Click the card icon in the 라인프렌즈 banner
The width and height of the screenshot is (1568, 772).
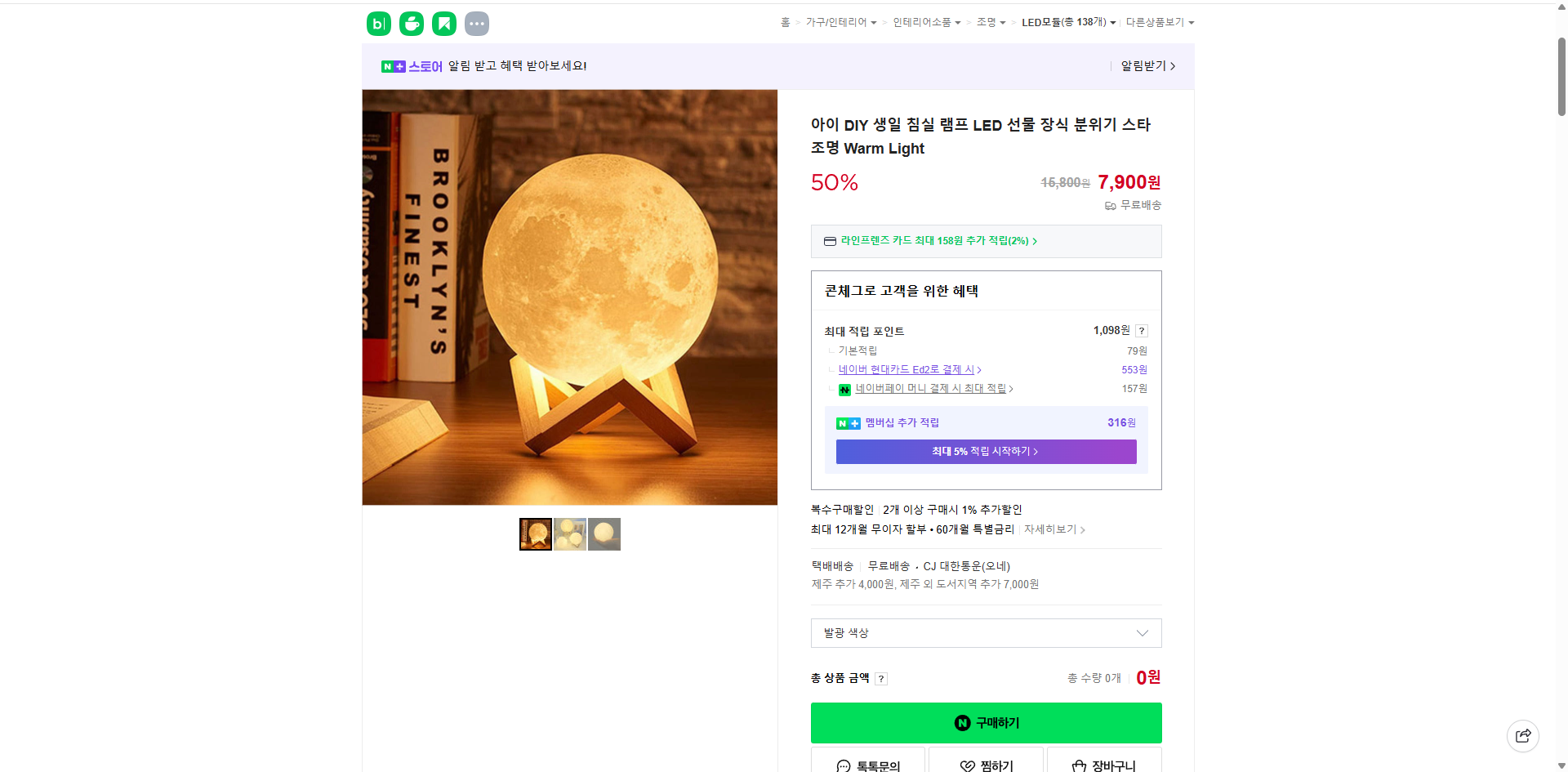coord(829,241)
